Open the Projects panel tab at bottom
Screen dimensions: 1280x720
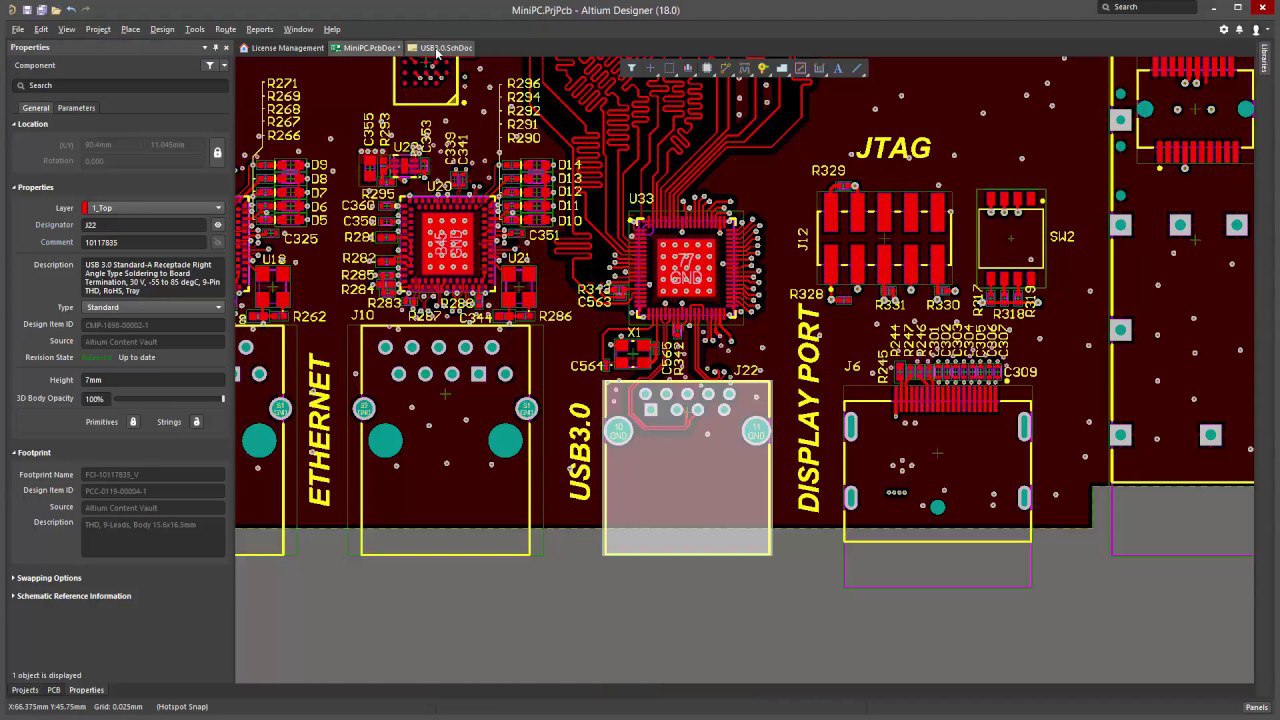25,690
